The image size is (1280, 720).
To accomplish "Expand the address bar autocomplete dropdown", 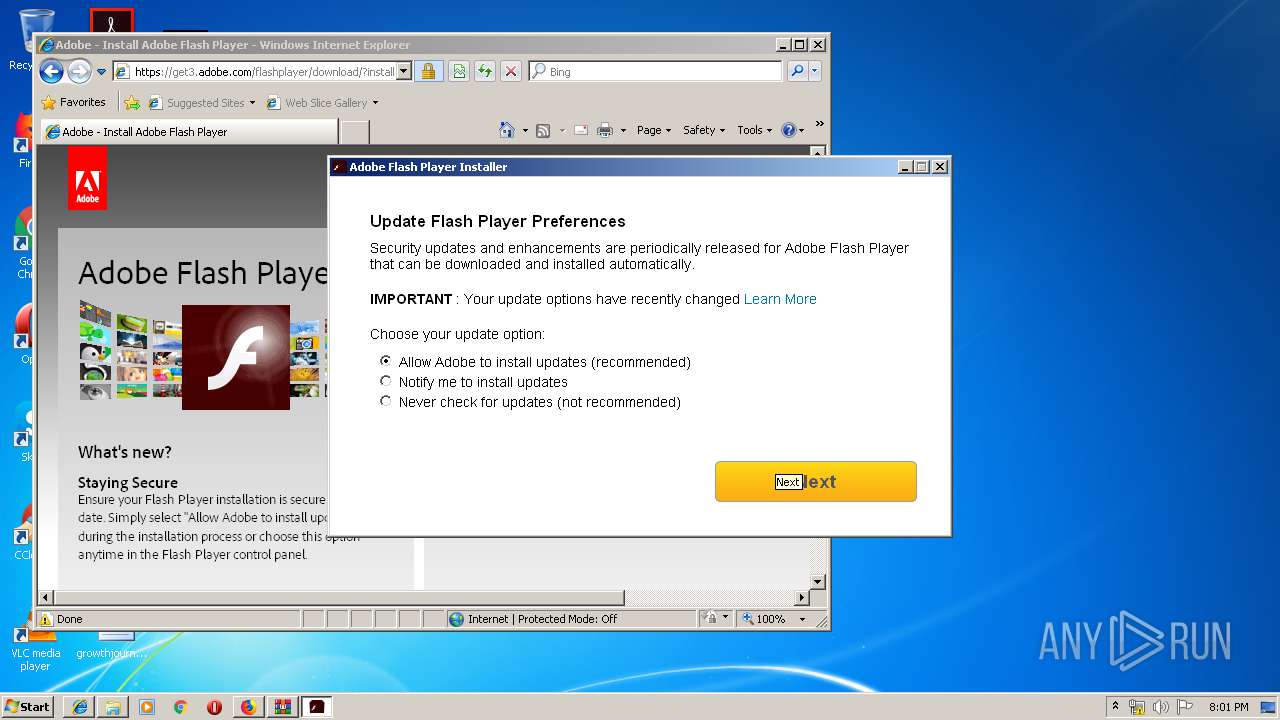I will point(404,72).
